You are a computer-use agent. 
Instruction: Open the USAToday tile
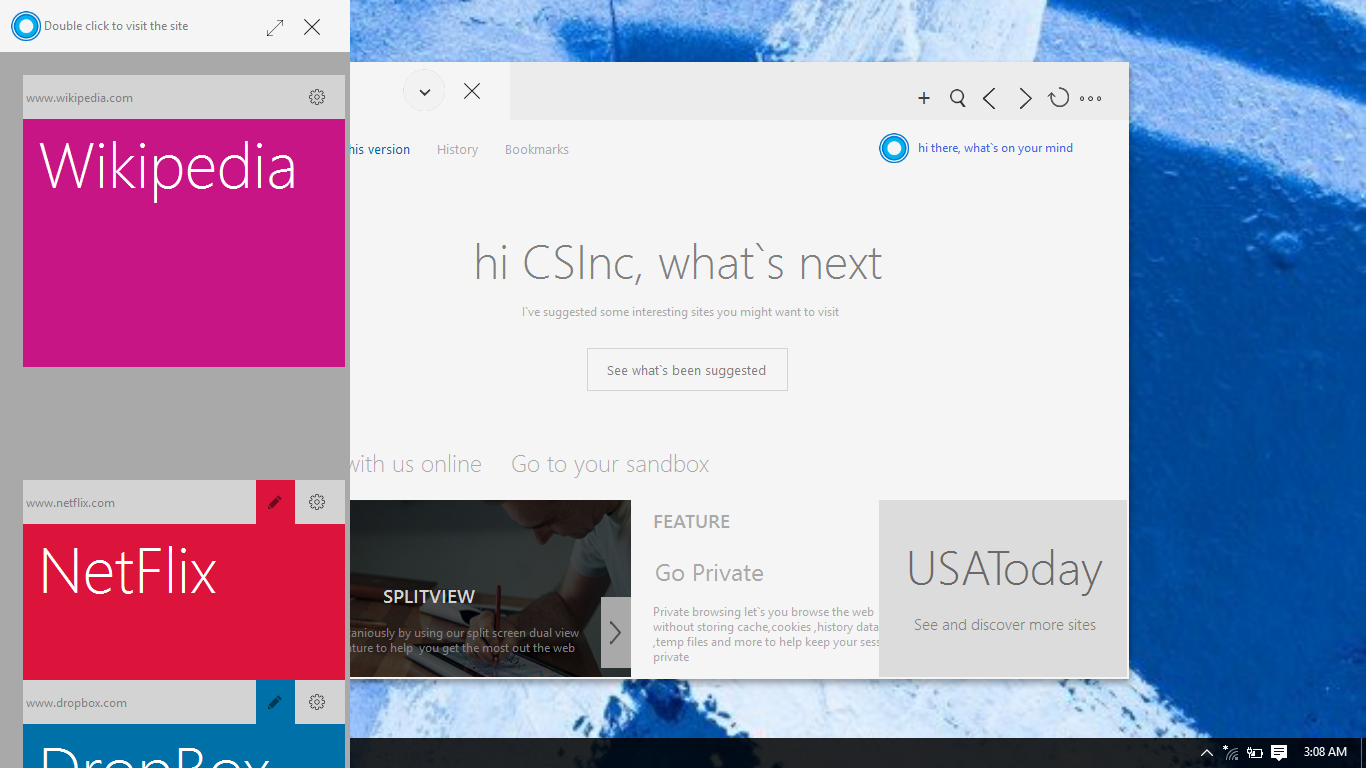coord(1003,589)
